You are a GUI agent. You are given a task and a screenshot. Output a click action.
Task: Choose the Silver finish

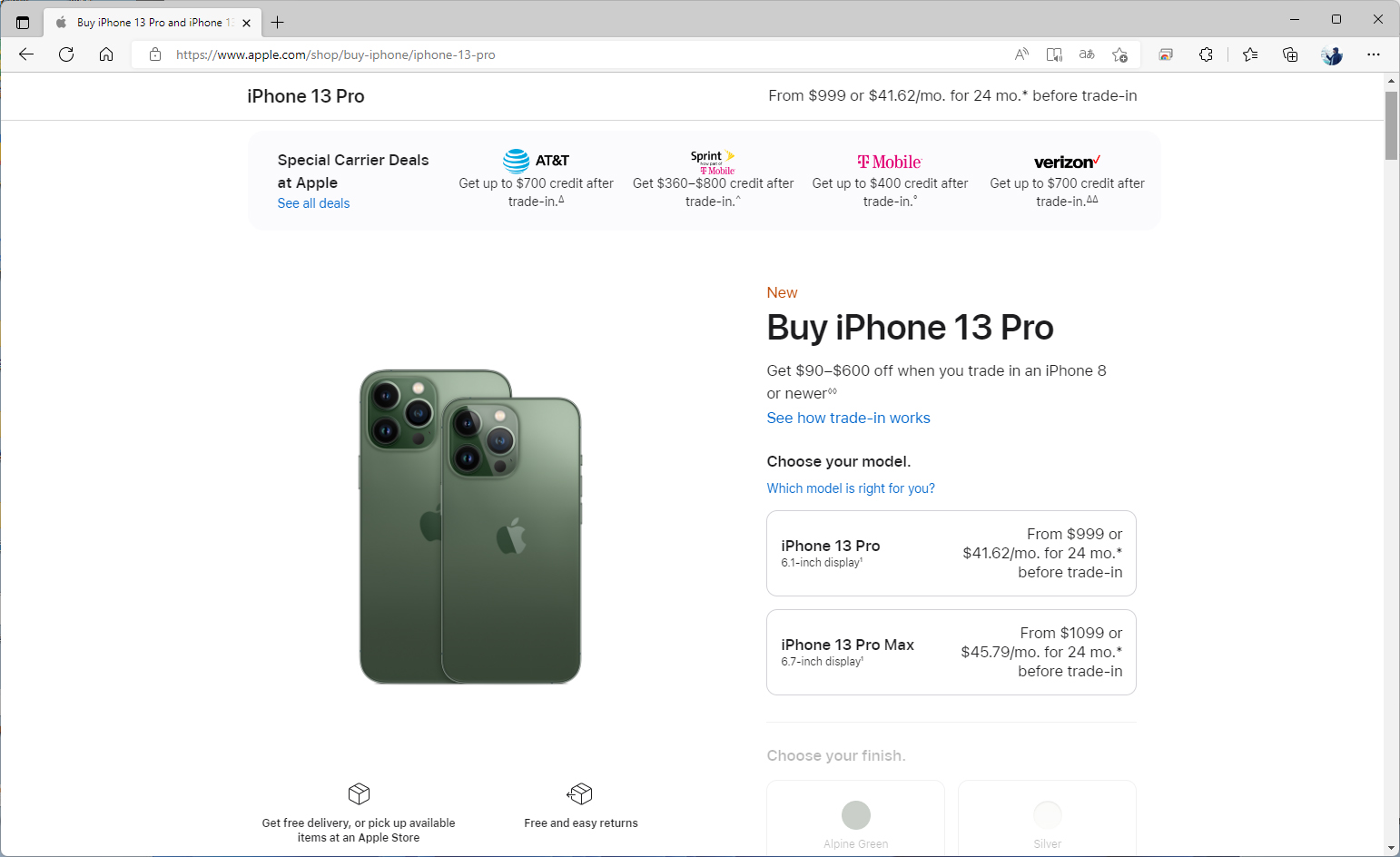pyautogui.click(x=1047, y=814)
